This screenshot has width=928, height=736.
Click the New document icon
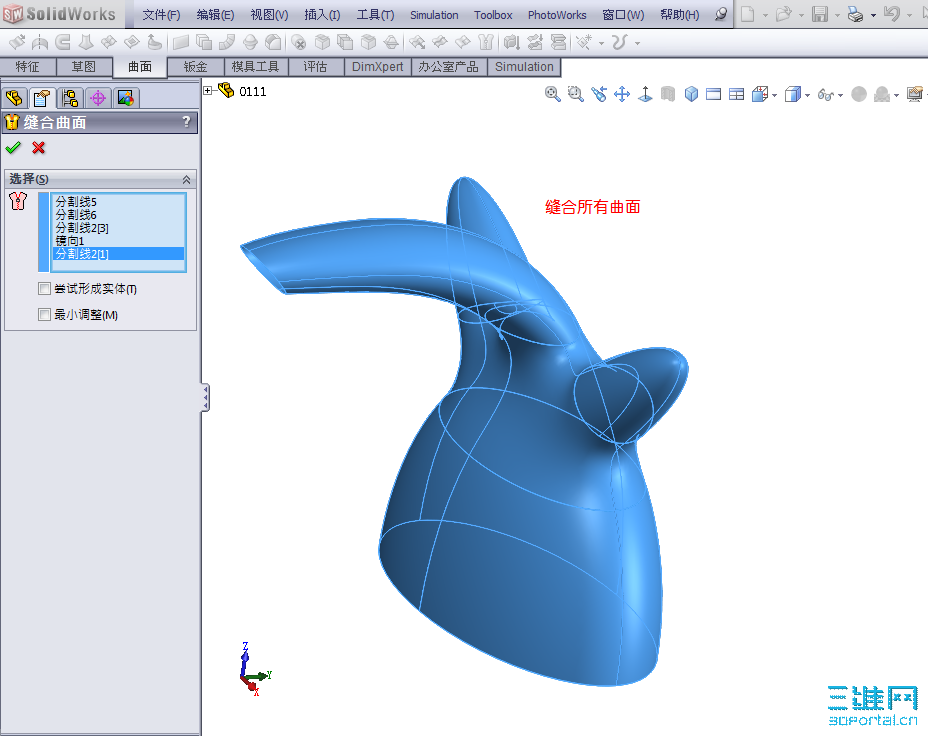pos(748,14)
